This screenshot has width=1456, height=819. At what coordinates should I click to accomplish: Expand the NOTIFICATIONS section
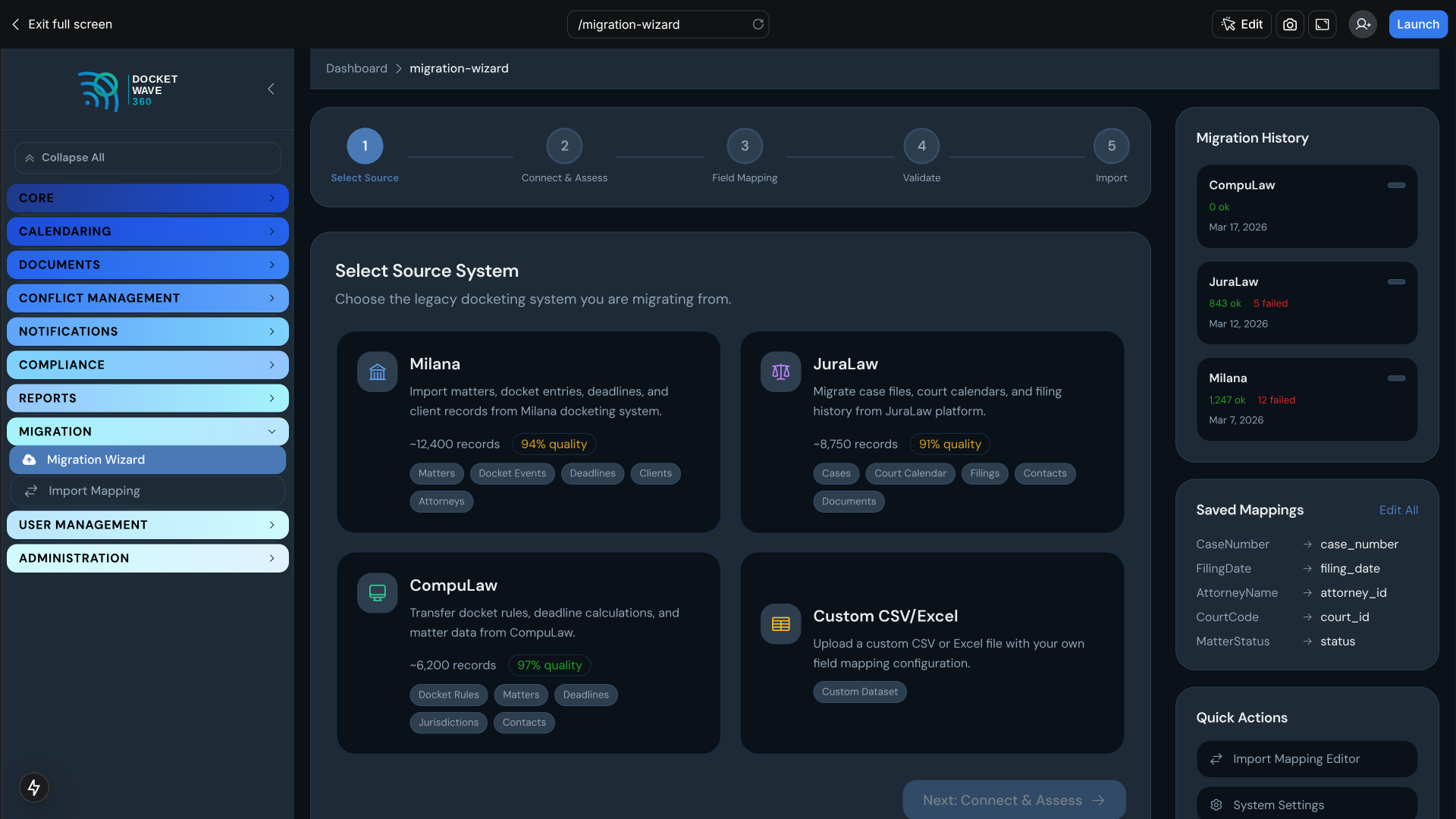click(x=147, y=331)
